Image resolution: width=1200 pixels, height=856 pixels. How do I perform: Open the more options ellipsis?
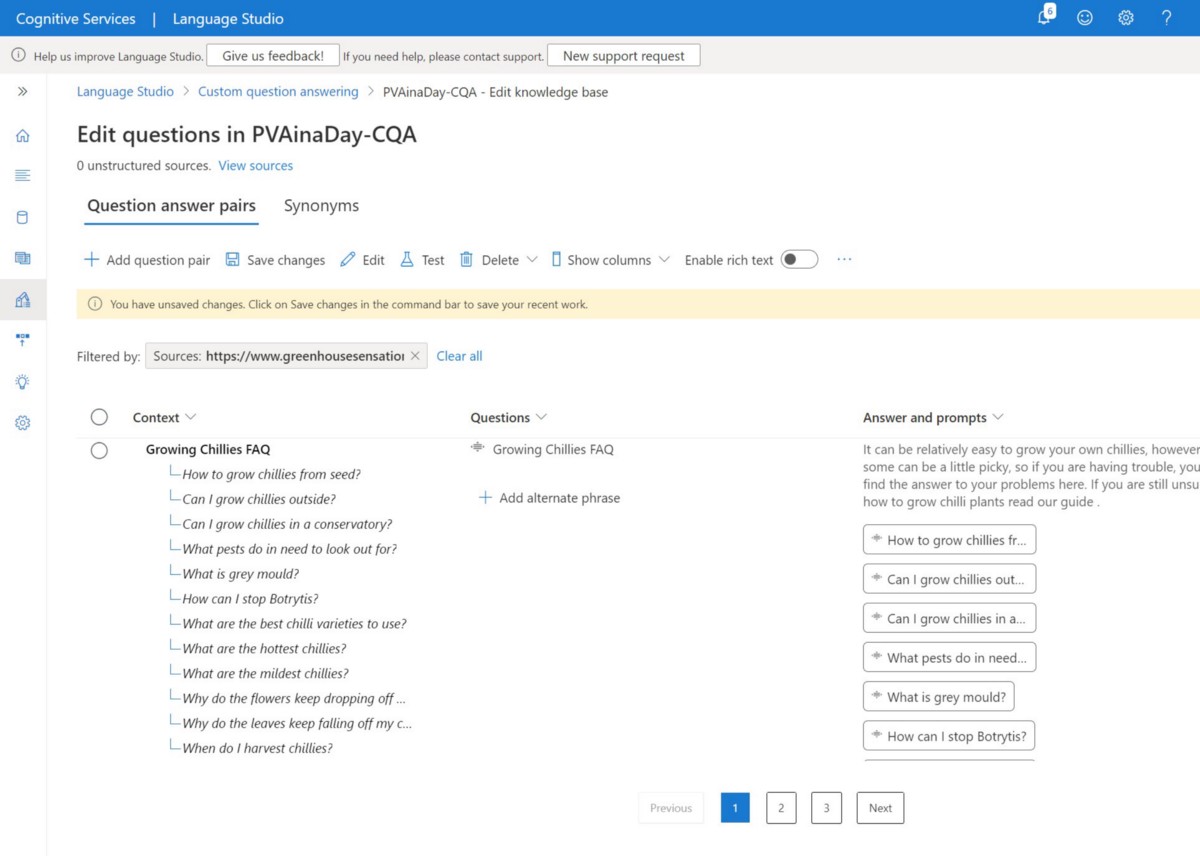[844, 260]
